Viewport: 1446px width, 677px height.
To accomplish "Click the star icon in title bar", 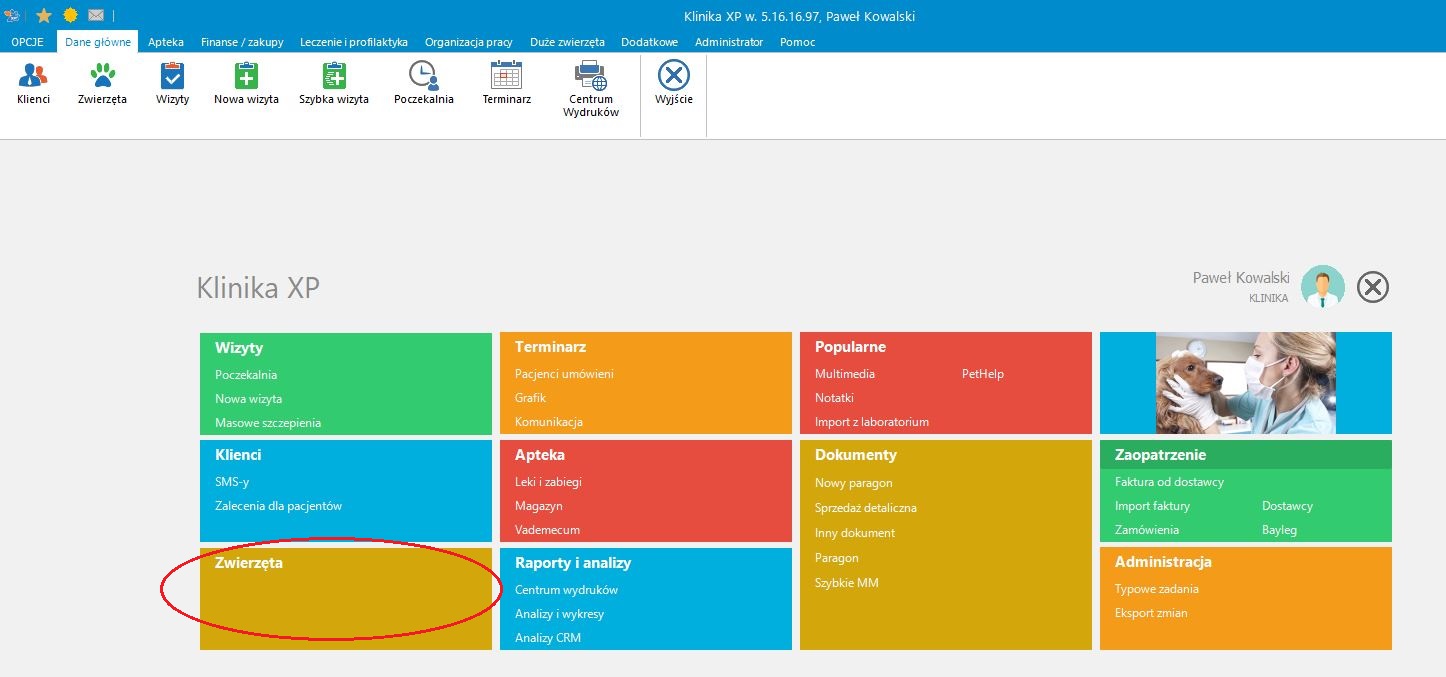I will coord(43,16).
